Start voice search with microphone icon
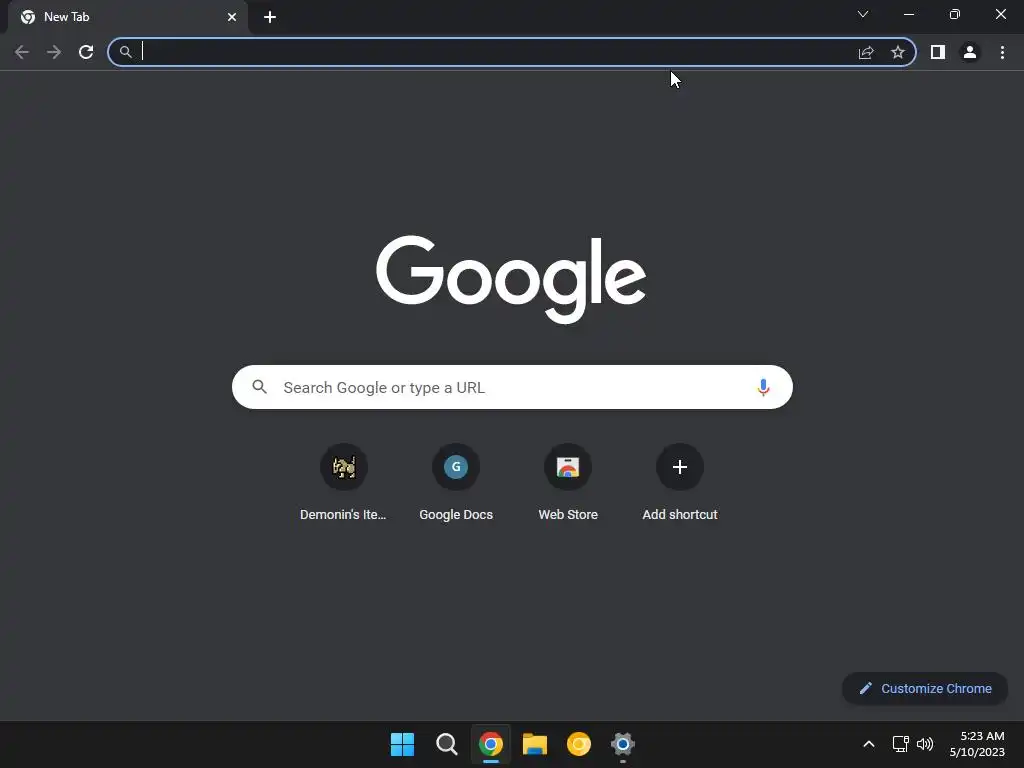The height and width of the screenshot is (768, 1024). click(x=763, y=387)
